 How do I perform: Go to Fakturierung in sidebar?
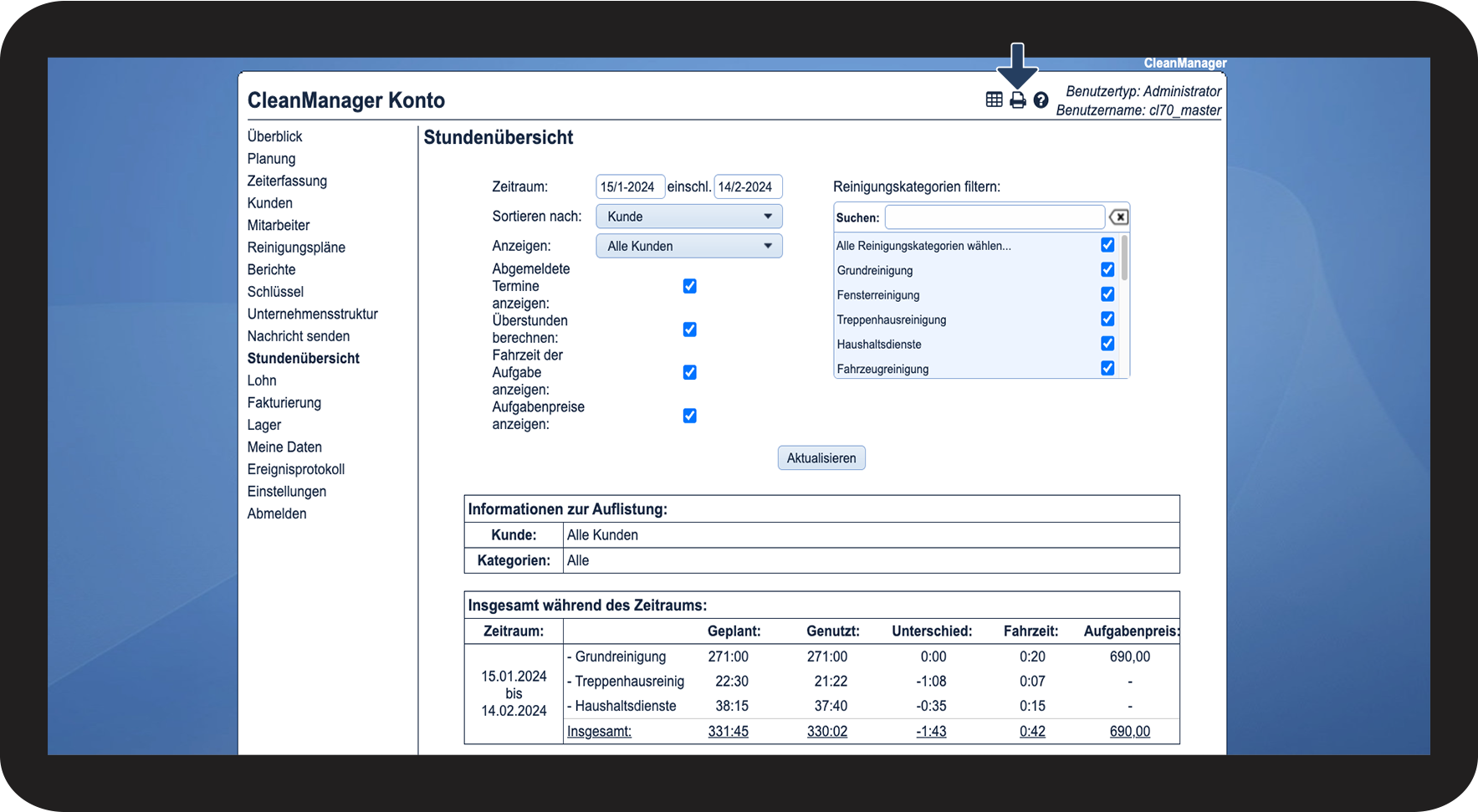(284, 402)
